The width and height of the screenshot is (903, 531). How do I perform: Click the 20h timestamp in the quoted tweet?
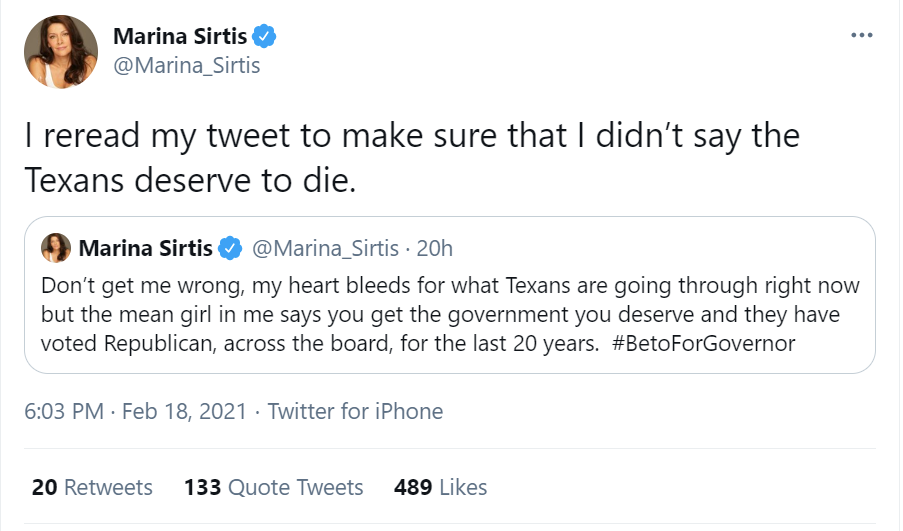click(433, 248)
